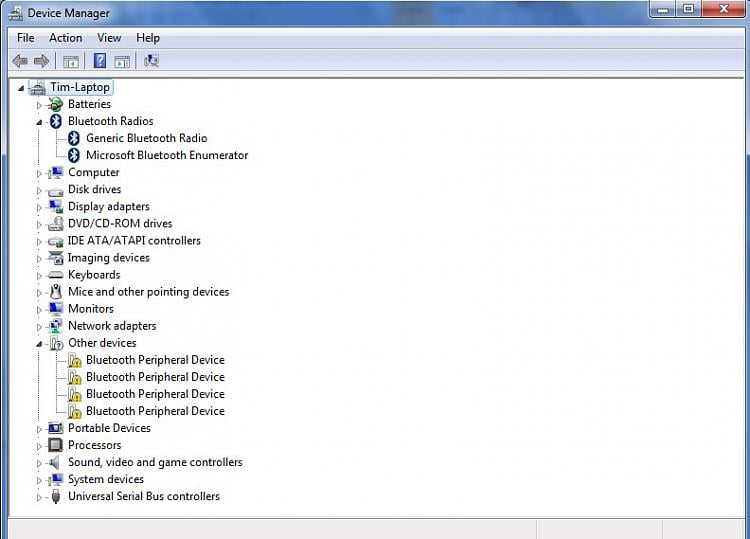Image resolution: width=750 pixels, height=539 pixels.
Task: Expand the Imaging devices category
Action: point(39,259)
